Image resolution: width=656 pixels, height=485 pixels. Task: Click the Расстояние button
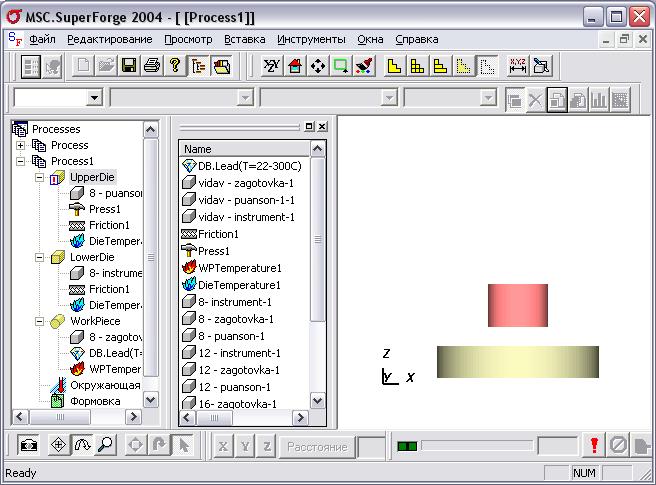tap(317, 447)
